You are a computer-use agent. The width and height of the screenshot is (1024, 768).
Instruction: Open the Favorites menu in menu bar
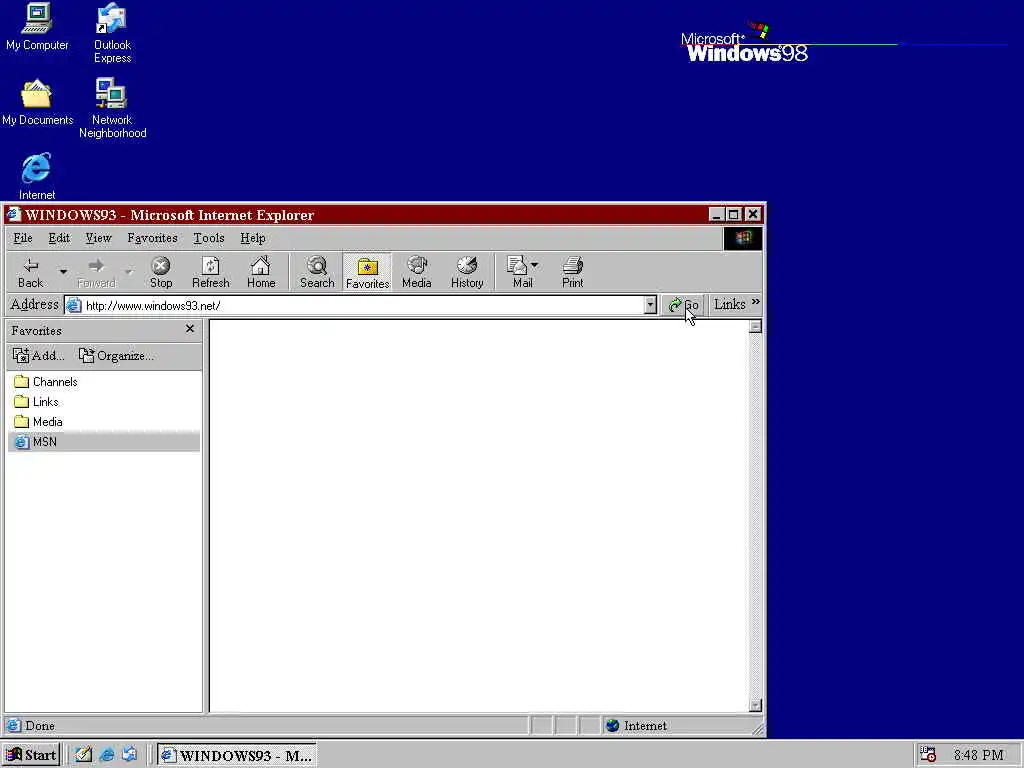152,238
